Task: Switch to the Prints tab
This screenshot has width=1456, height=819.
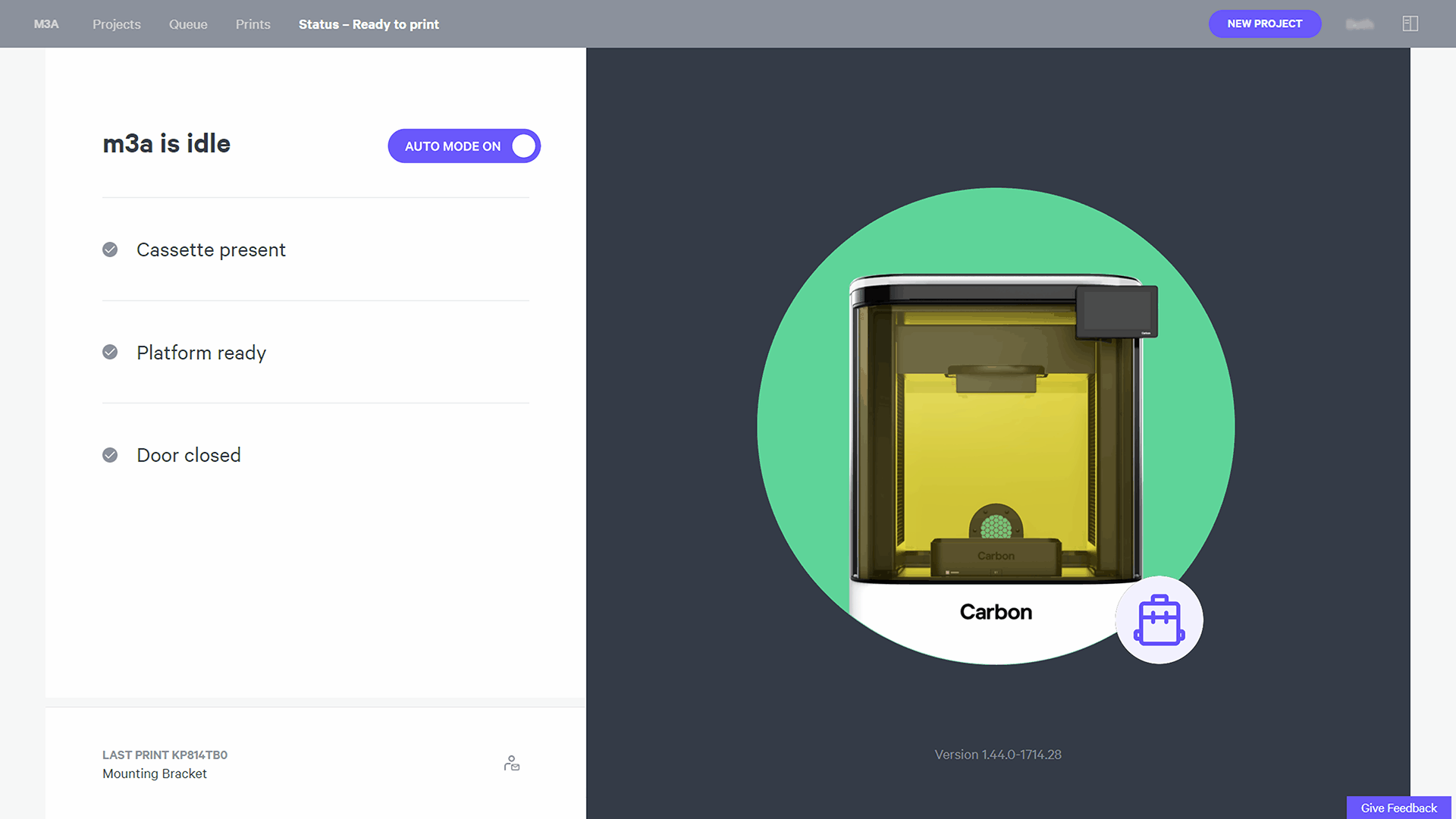Action: point(253,24)
